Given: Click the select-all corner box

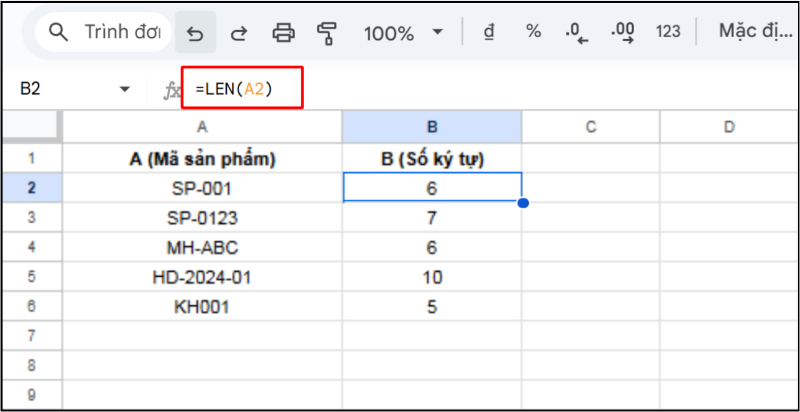Looking at the screenshot, I should click(32, 125).
